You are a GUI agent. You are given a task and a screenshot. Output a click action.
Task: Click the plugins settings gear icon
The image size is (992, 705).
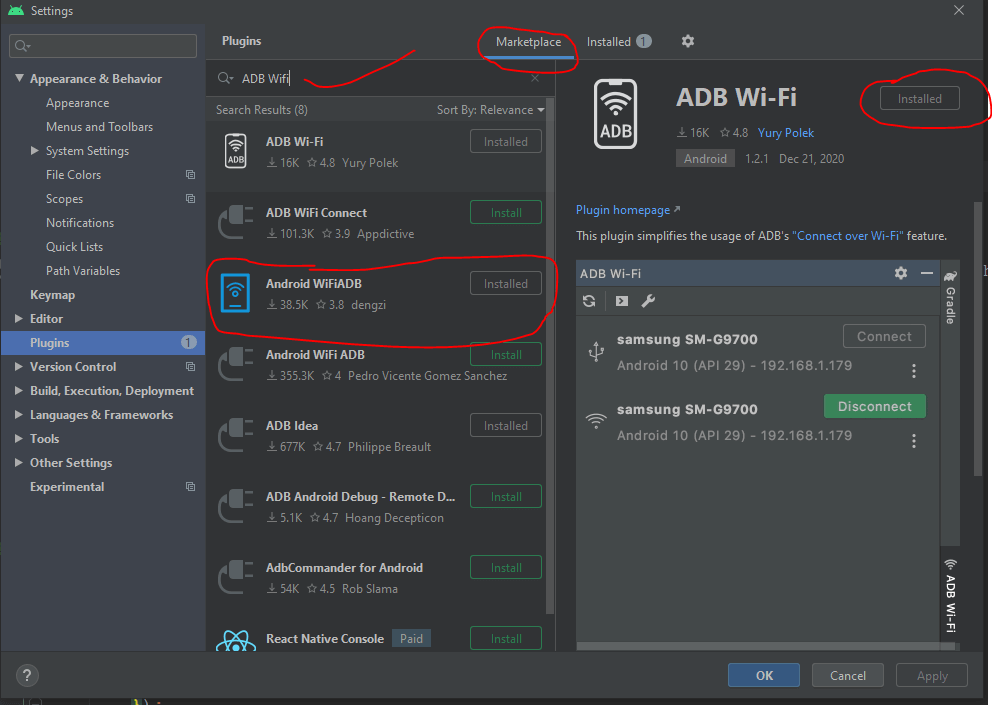pos(687,41)
